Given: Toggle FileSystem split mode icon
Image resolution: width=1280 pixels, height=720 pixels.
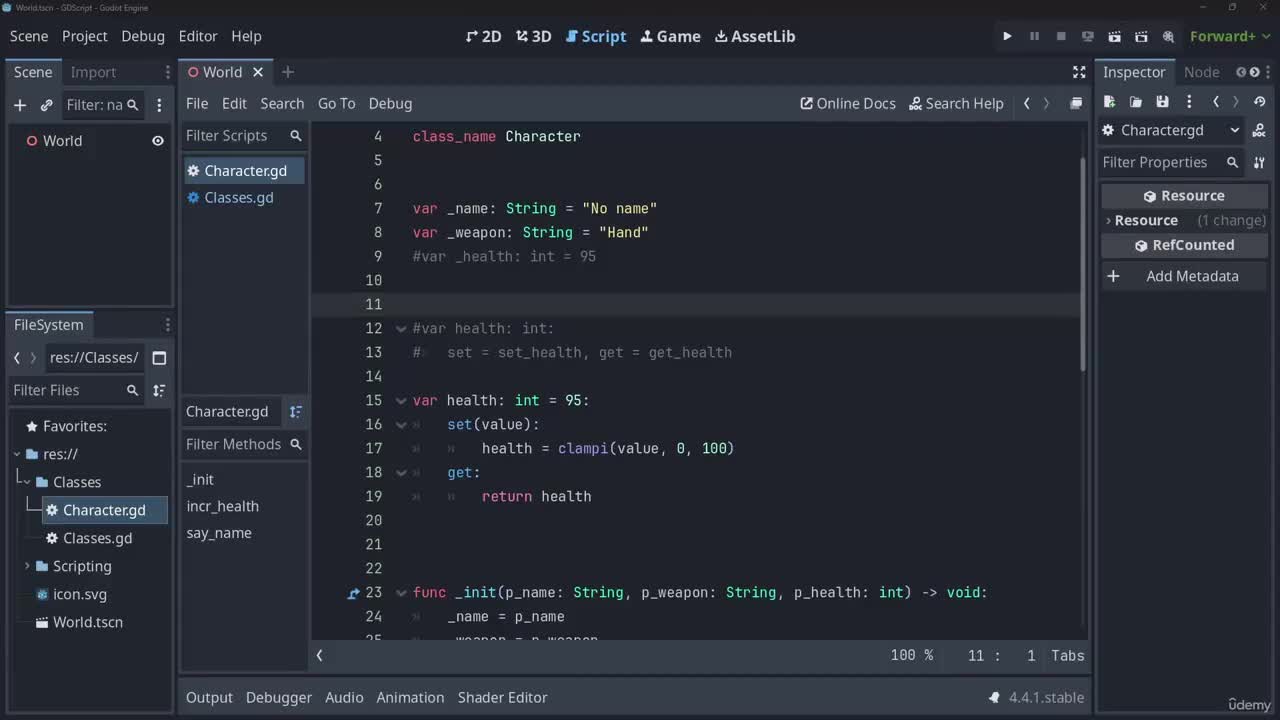Looking at the screenshot, I should pyautogui.click(x=159, y=358).
